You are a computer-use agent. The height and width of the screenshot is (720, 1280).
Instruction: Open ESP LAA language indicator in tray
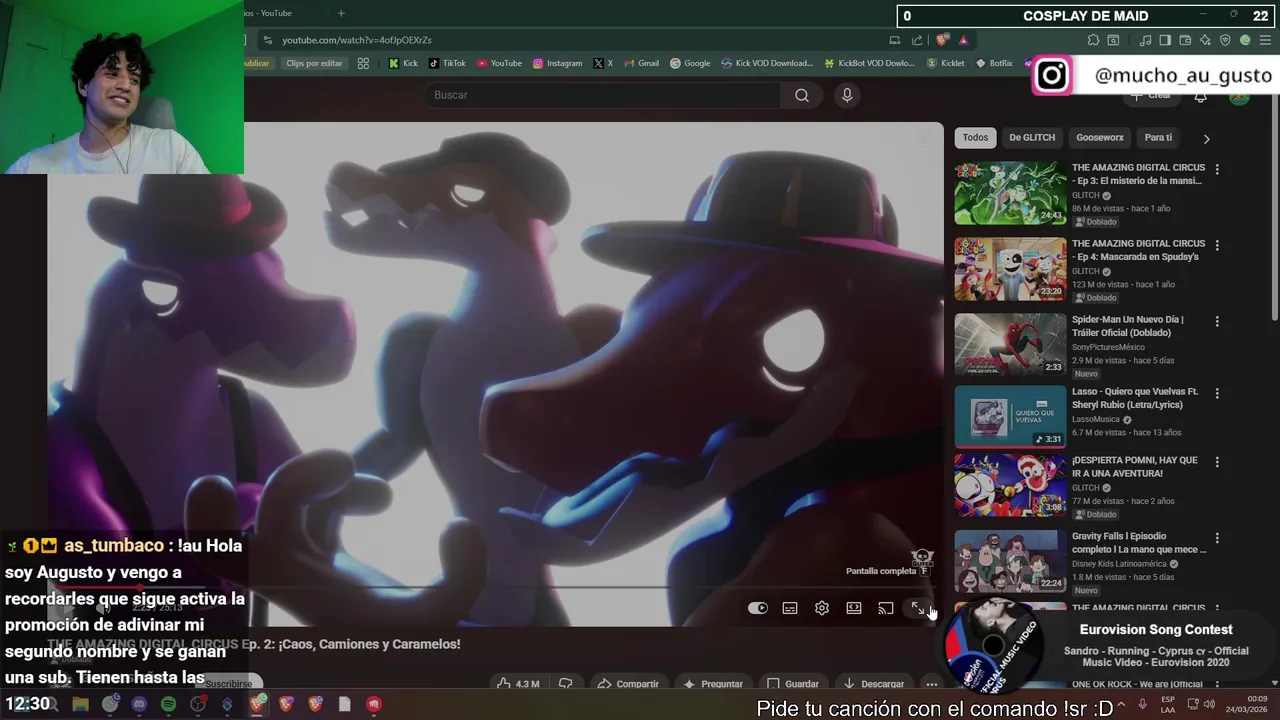click(x=1168, y=704)
